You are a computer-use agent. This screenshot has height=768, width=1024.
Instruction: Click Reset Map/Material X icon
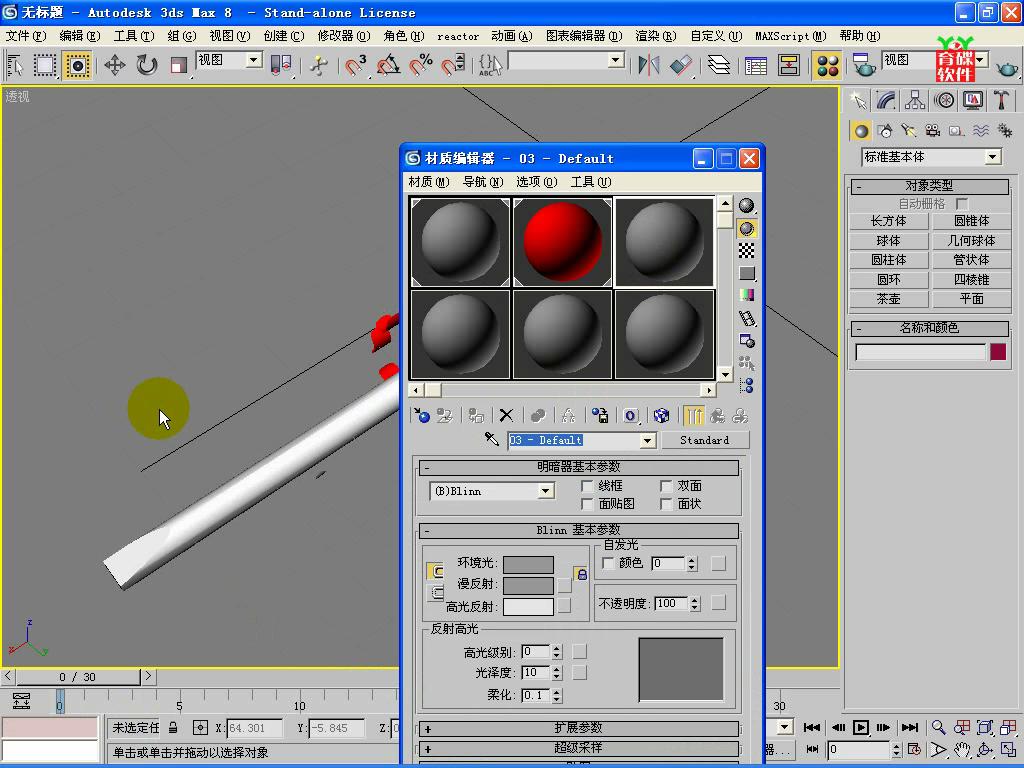pyautogui.click(x=506, y=415)
